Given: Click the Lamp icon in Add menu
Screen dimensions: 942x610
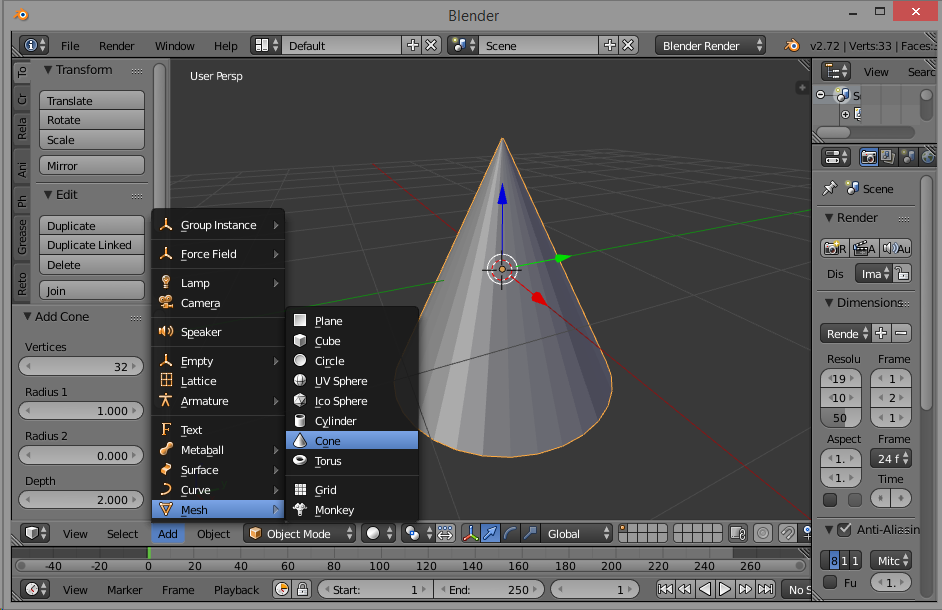Looking at the screenshot, I should 166,283.
